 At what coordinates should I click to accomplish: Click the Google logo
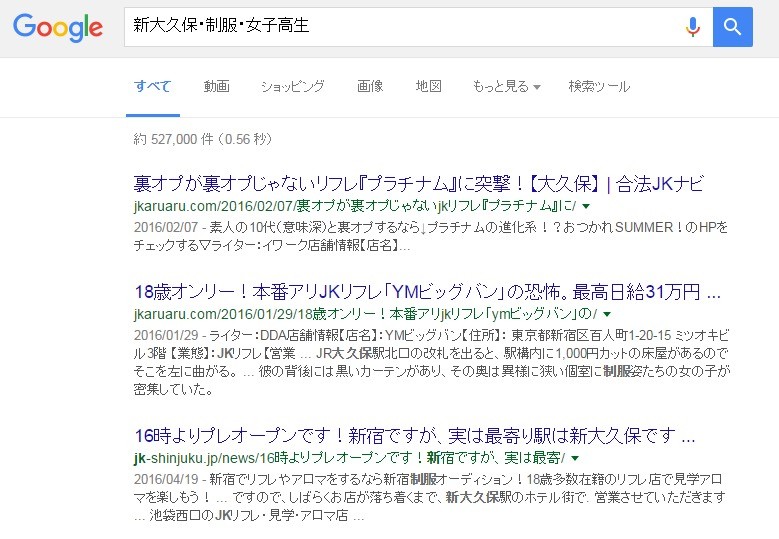point(58,27)
